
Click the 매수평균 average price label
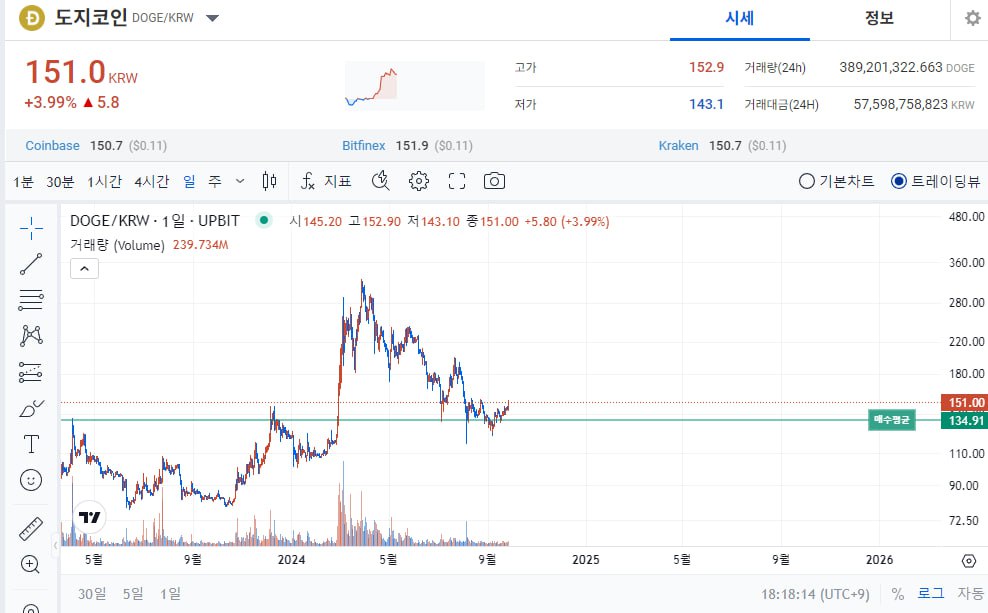pyautogui.click(x=892, y=420)
